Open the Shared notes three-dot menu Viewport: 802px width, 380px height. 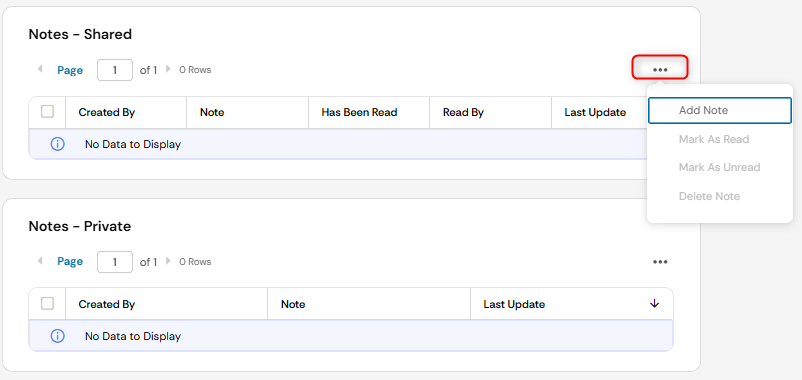tap(660, 69)
